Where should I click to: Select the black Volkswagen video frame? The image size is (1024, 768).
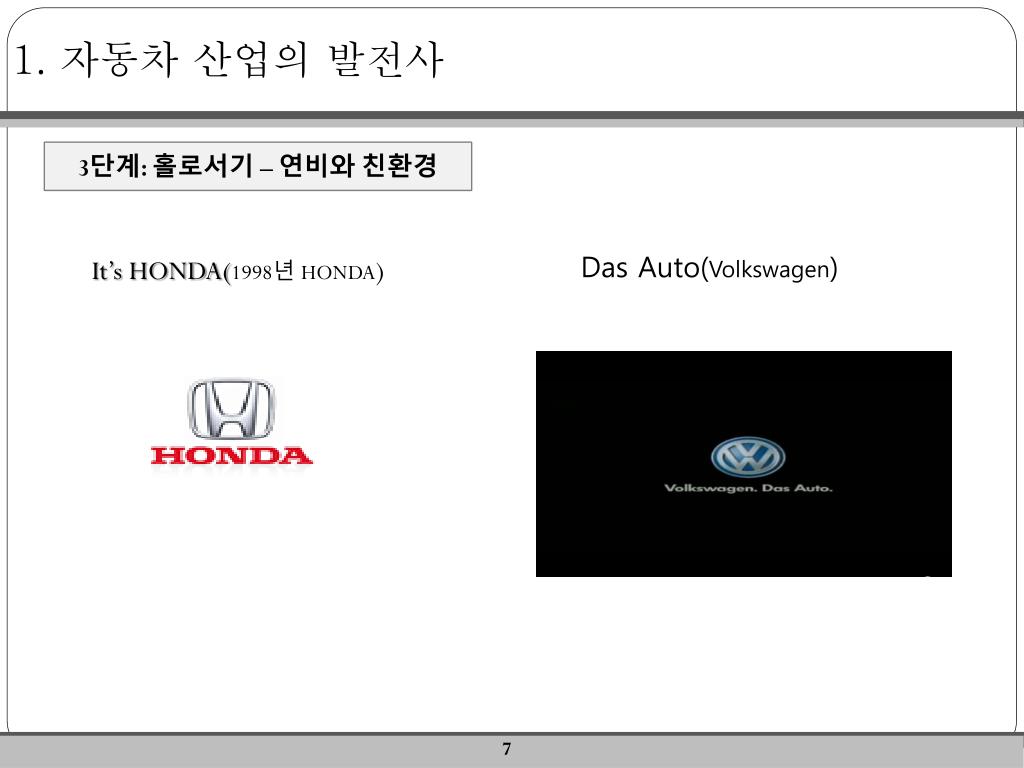pos(744,464)
